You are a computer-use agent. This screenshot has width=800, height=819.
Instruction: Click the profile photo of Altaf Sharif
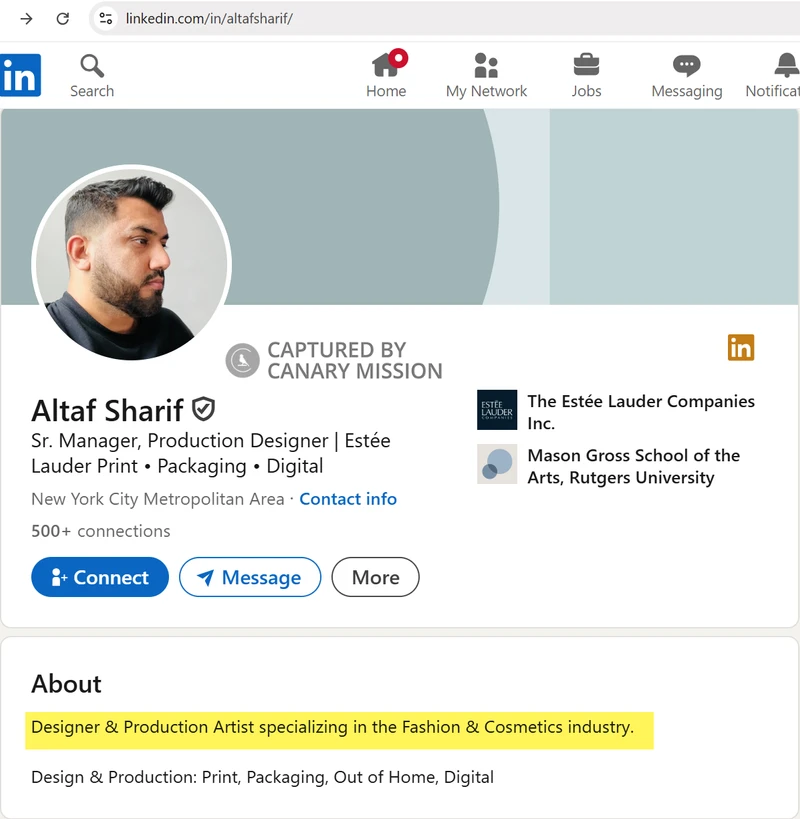click(x=131, y=263)
